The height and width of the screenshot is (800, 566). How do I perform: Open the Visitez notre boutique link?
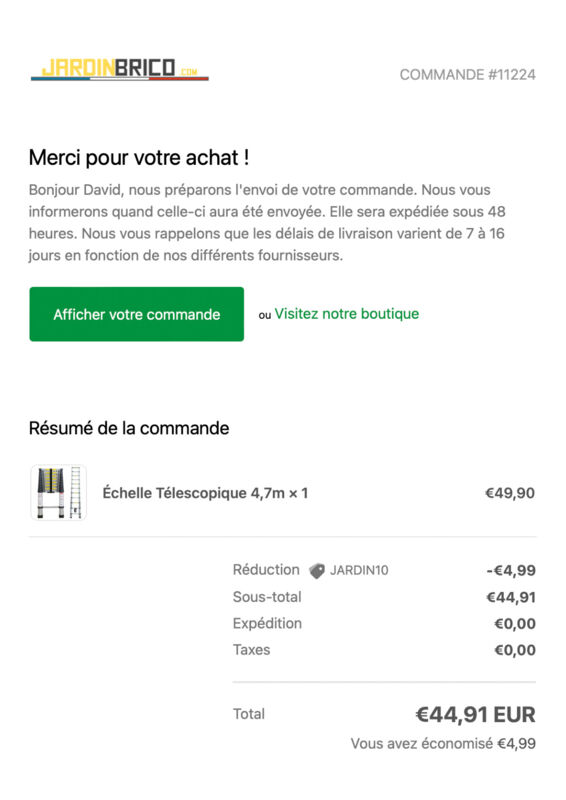click(x=347, y=314)
